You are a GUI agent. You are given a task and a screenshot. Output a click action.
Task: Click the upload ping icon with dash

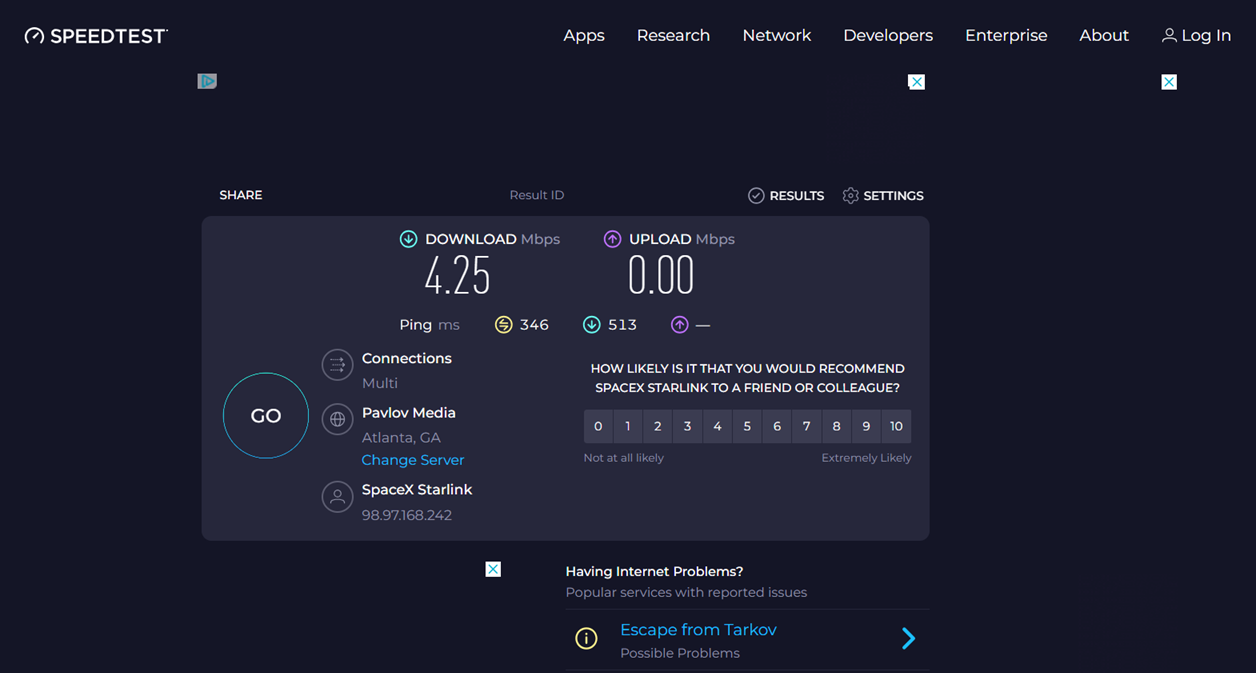(x=680, y=325)
